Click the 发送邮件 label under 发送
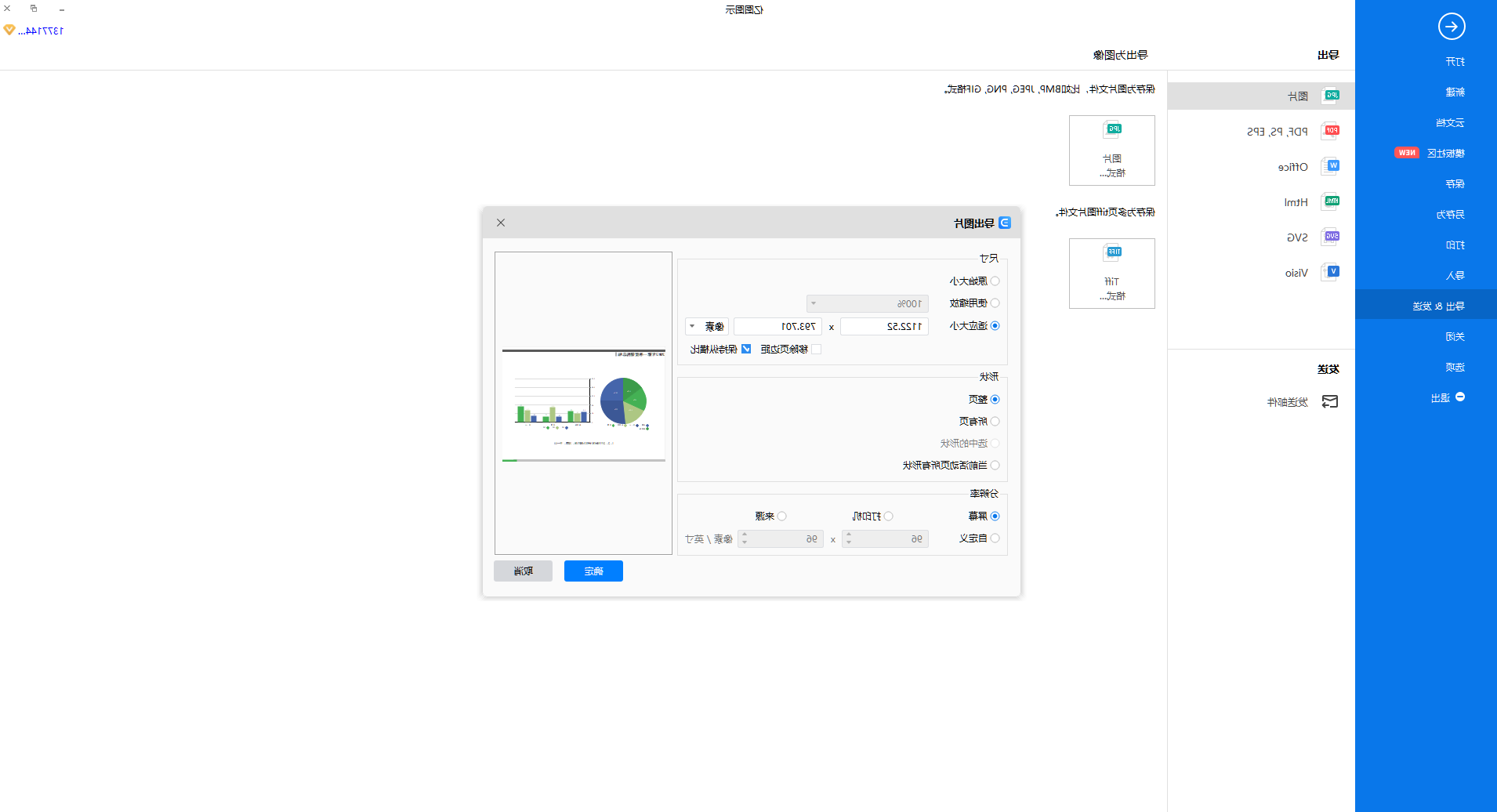The image size is (1497, 812). point(1288,402)
